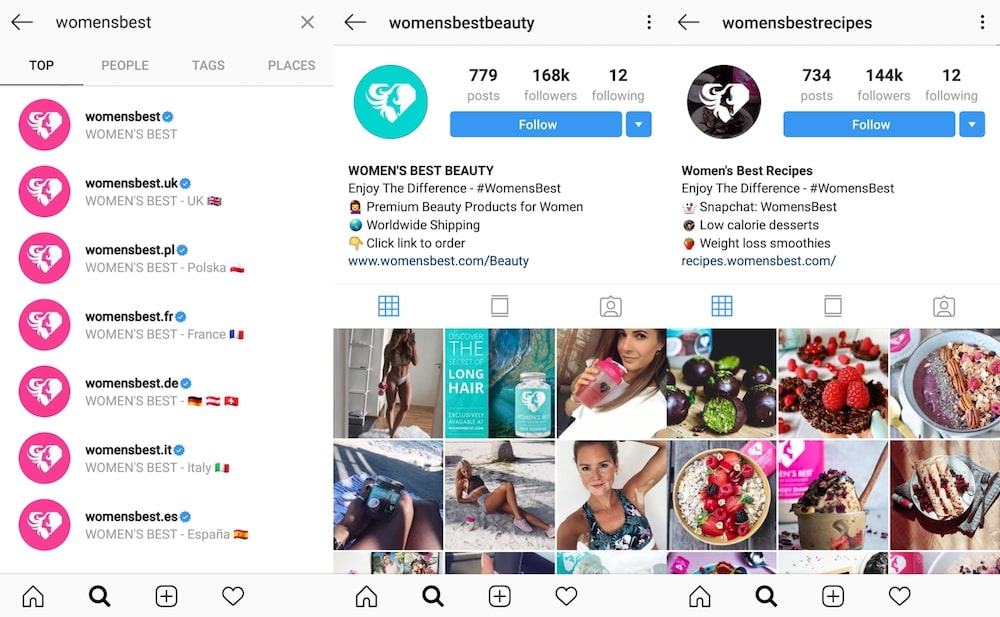Image resolution: width=1000 pixels, height=617 pixels.
Task: Open the Long Hair post thumbnail
Action: click(x=499, y=383)
